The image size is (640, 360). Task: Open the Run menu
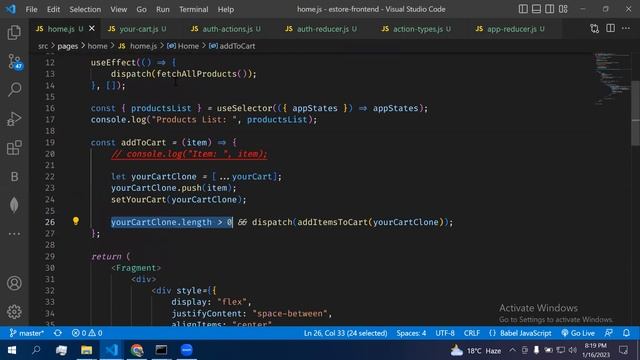click(162, 9)
